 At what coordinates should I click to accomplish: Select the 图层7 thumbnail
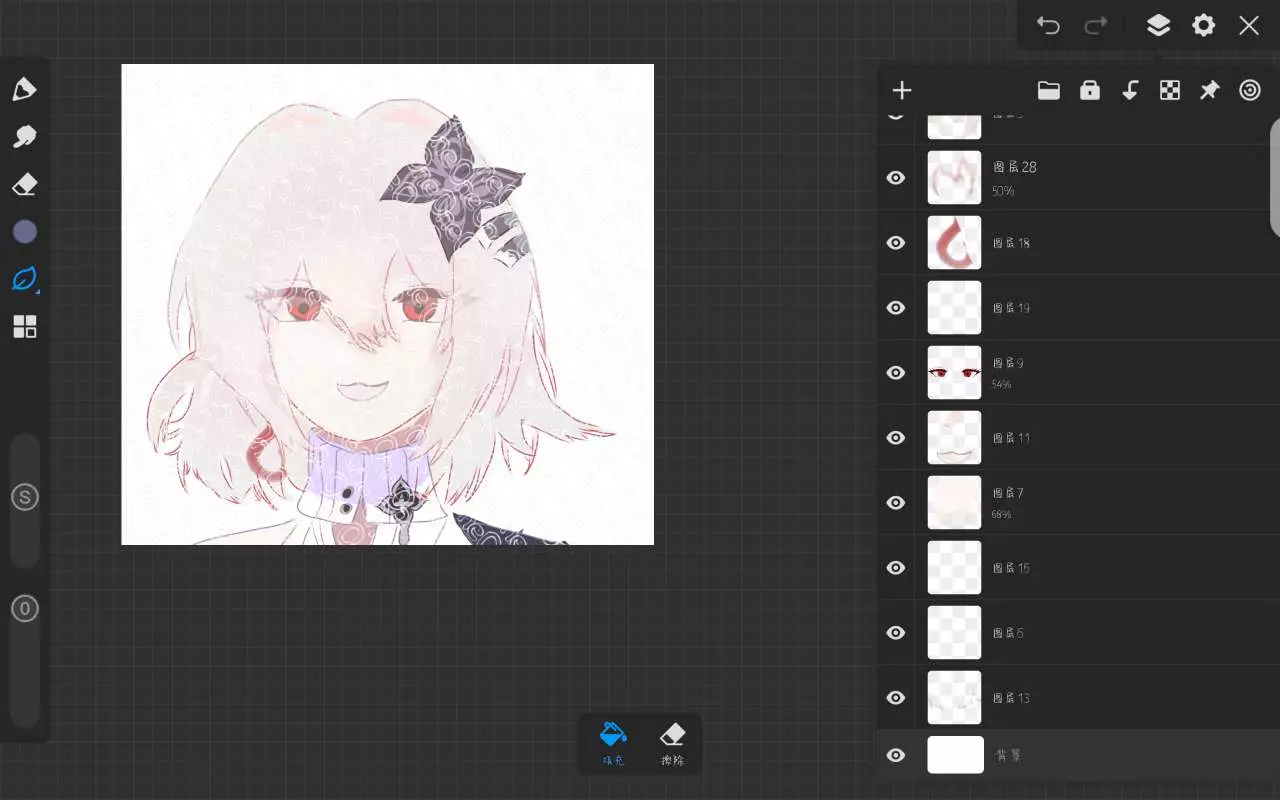click(x=954, y=503)
